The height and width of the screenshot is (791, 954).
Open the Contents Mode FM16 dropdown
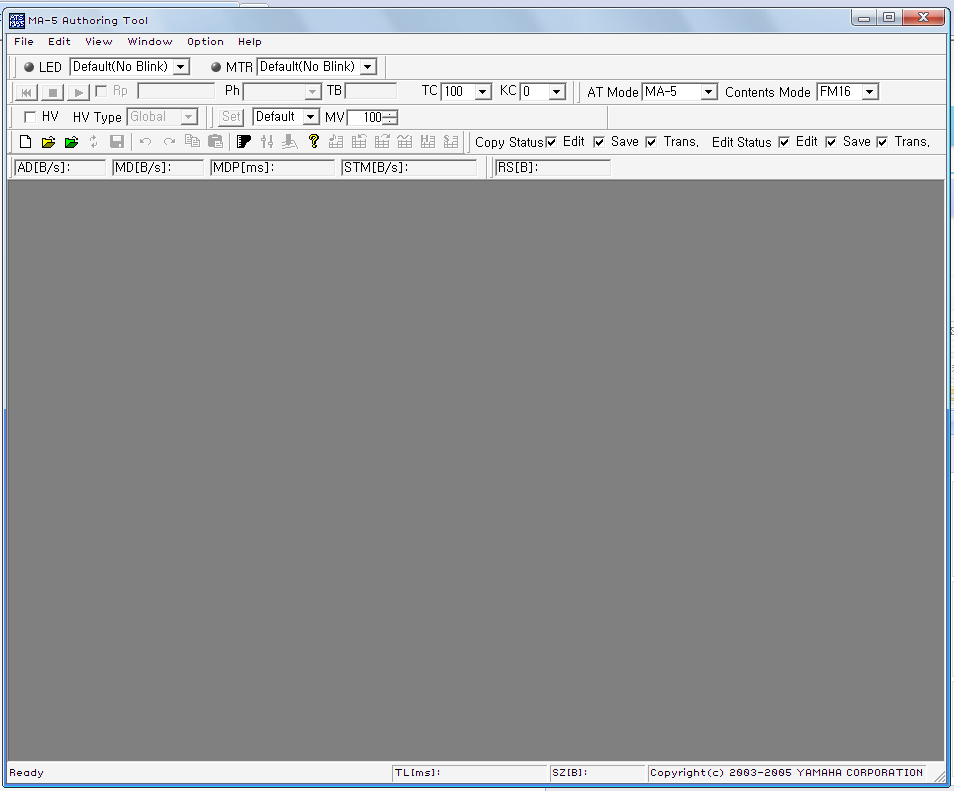click(x=870, y=92)
